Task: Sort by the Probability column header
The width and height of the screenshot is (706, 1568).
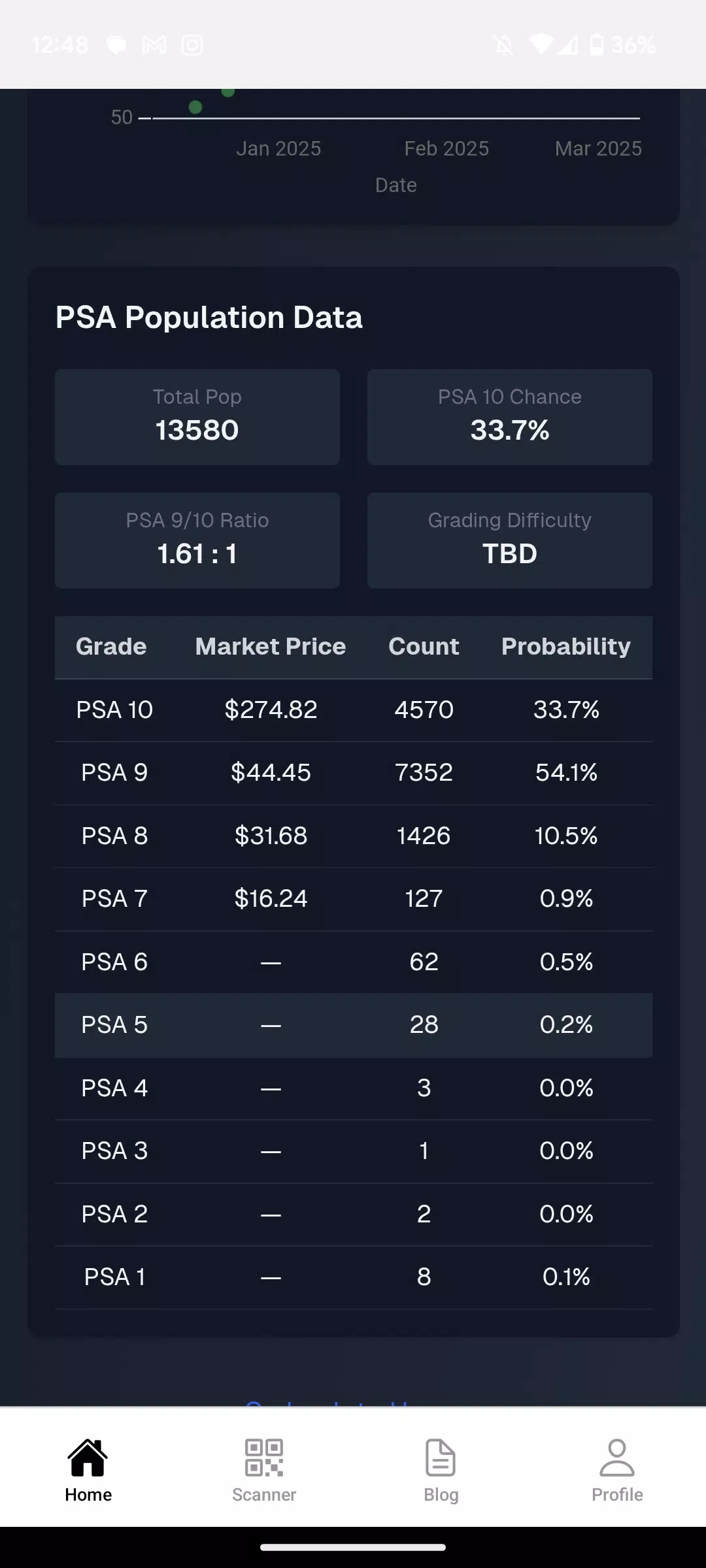Action: (566, 647)
